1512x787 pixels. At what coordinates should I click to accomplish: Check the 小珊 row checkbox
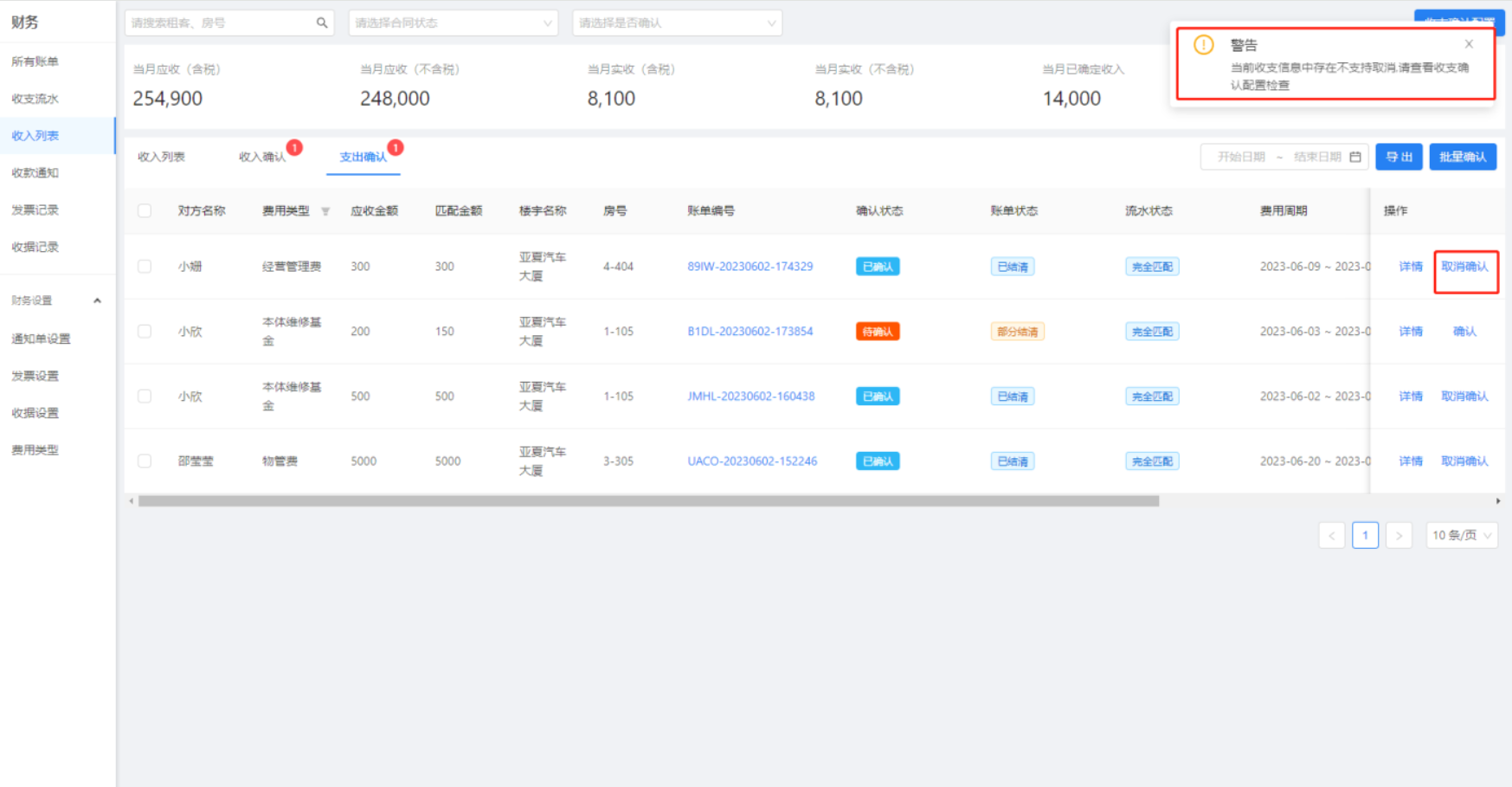click(x=145, y=267)
